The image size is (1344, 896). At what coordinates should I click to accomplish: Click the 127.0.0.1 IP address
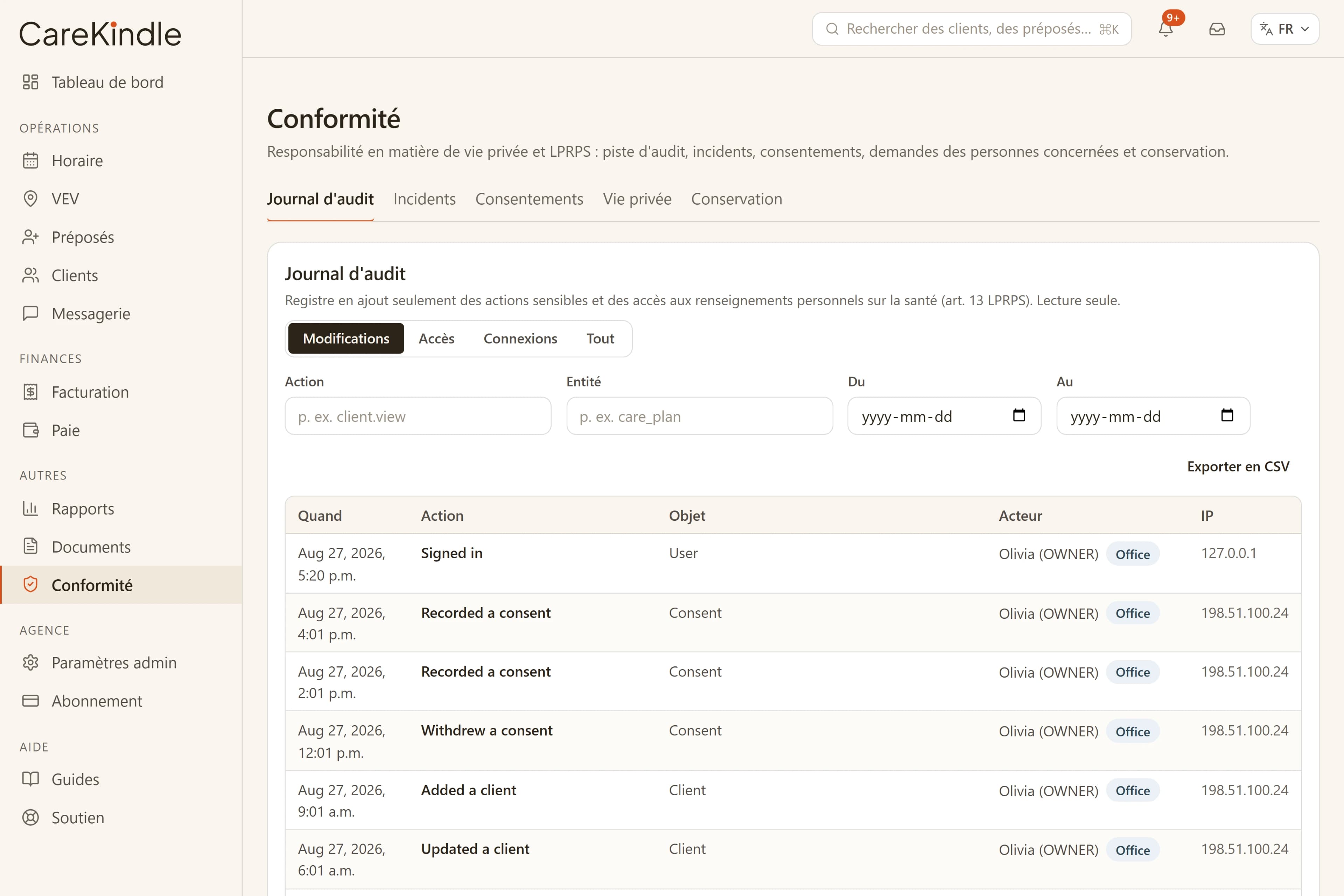tap(1228, 553)
